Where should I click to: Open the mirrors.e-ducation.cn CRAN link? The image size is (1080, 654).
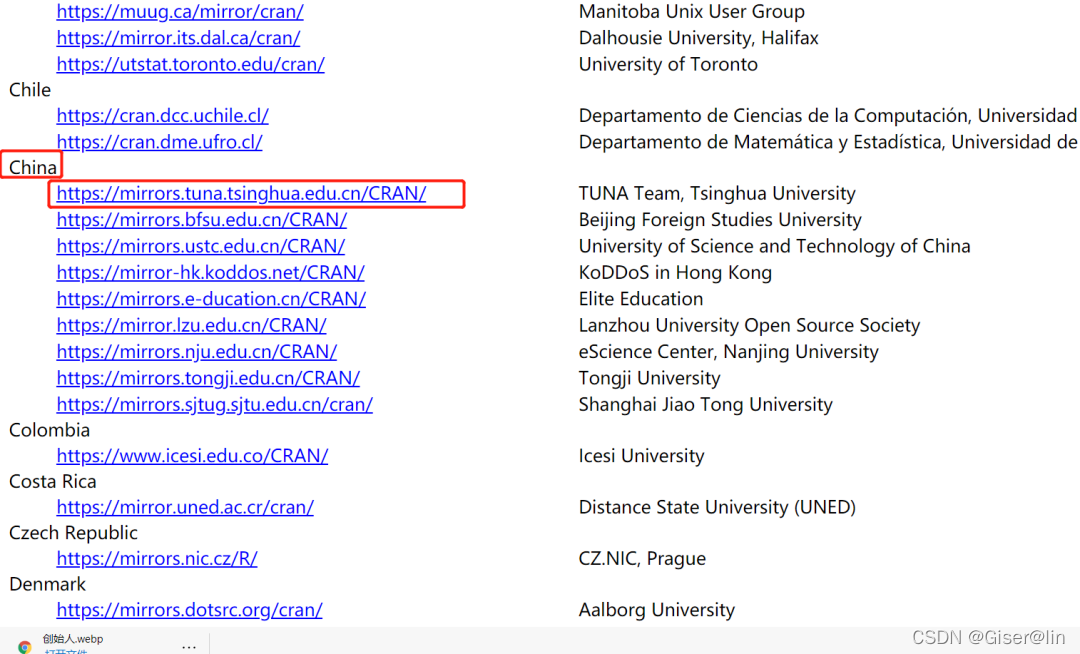click(211, 299)
